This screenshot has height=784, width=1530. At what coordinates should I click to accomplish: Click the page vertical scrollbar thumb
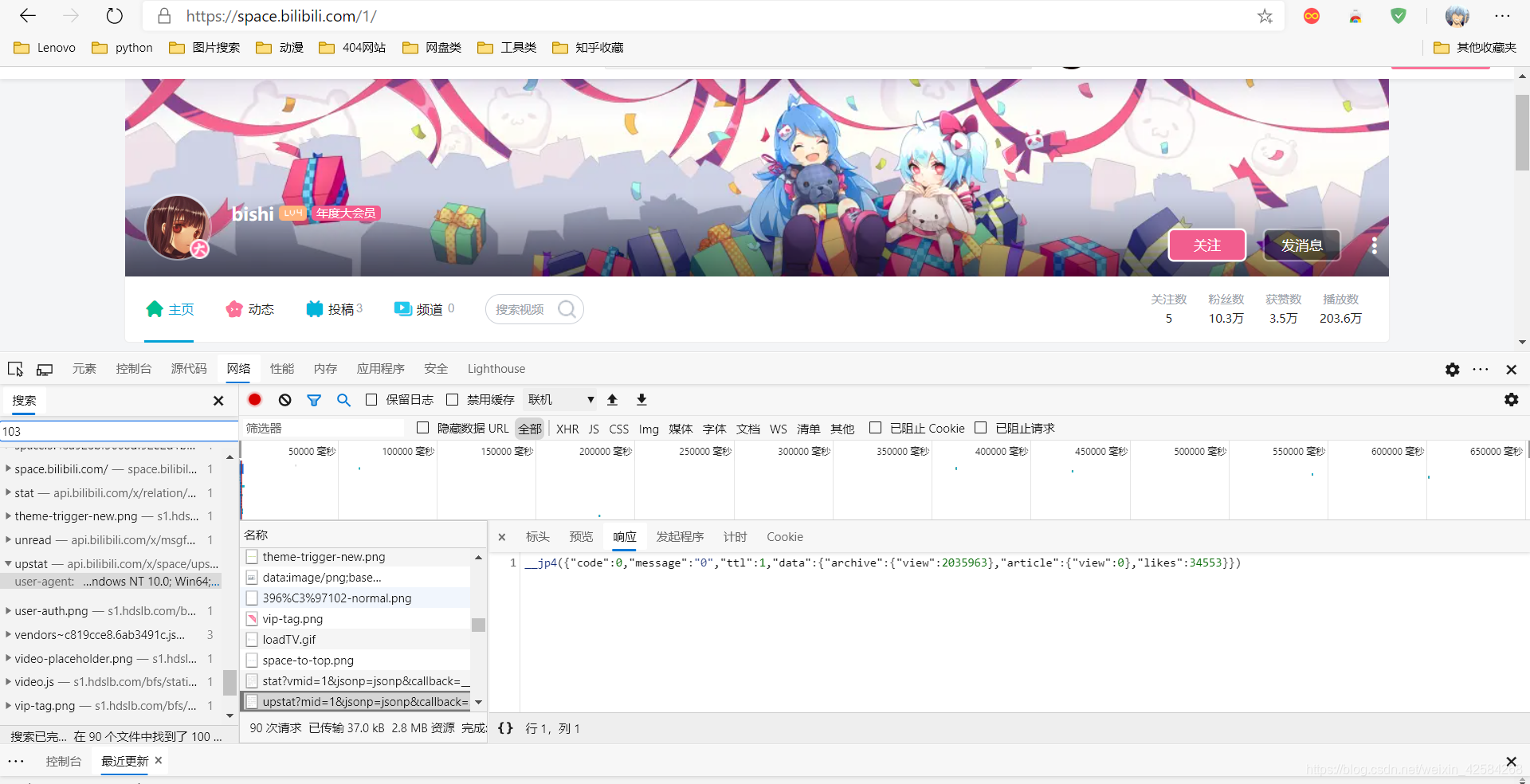coord(1522,133)
